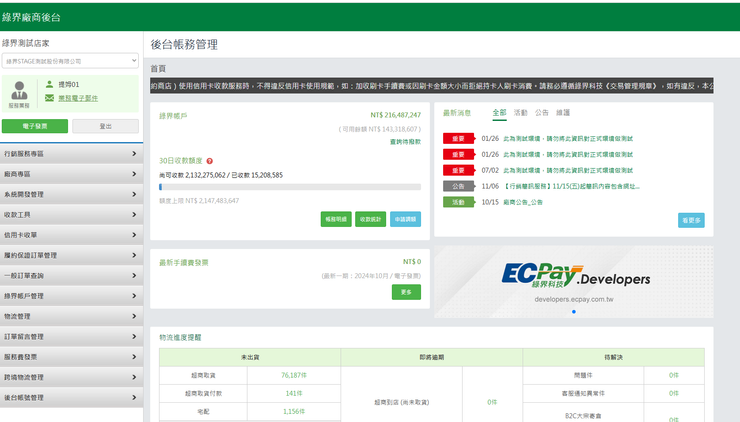Image resolution: width=740 pixels, height=422 pixels.
Task: Click the green envelope email icon
Action: [49, 98]
